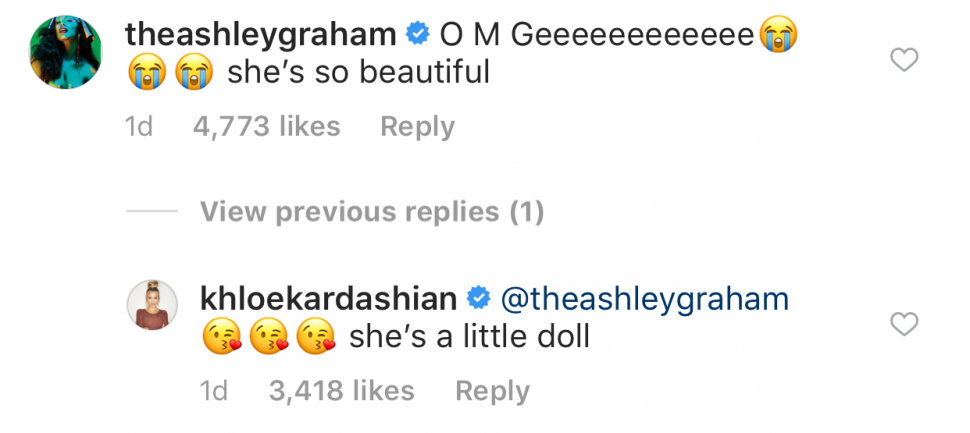Select the "she's so beautiful" comment text
The height and width of the screenshot is (433, 970).
coord(358,73)
